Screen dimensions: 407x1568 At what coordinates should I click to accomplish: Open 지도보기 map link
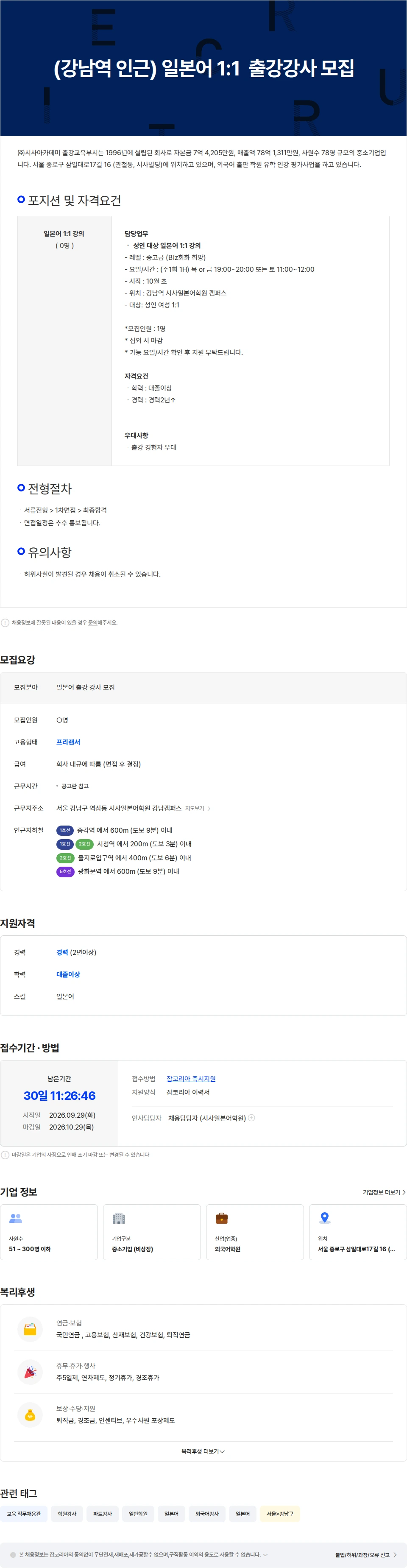point(195,808)
